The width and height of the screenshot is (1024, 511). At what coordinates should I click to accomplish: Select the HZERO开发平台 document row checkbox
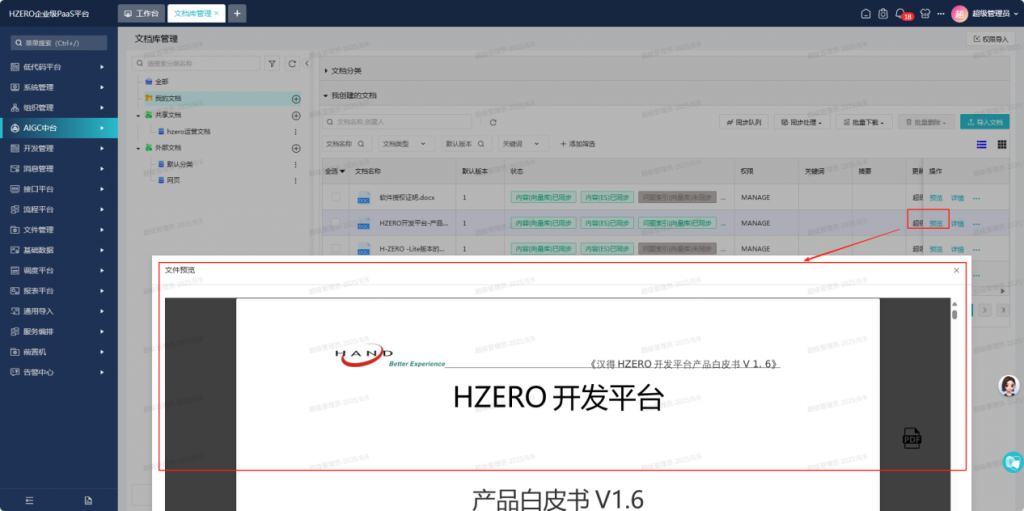point(336,223)
